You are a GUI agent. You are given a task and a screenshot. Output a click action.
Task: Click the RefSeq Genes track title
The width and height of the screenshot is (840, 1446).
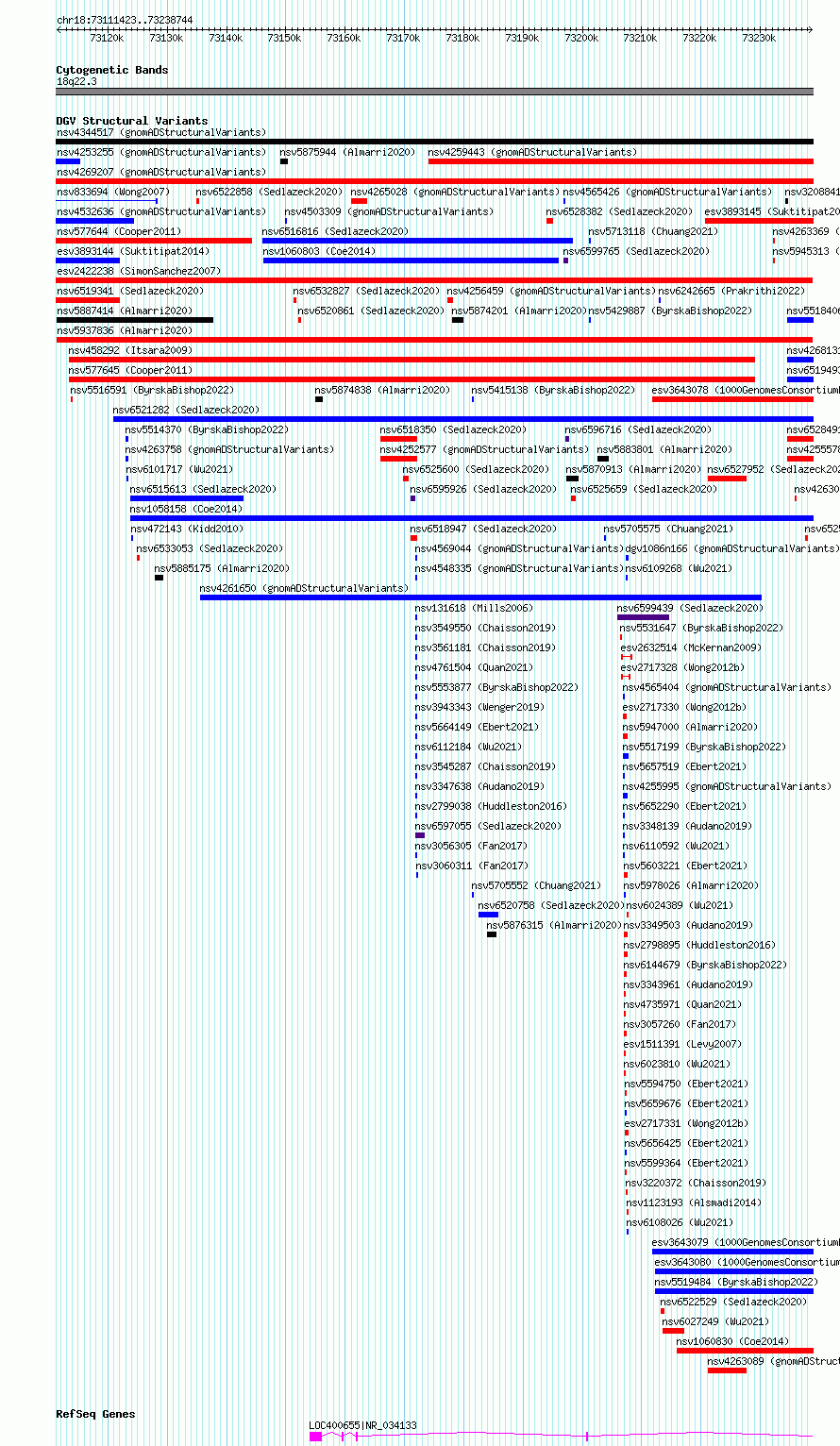click(95, 1414)
